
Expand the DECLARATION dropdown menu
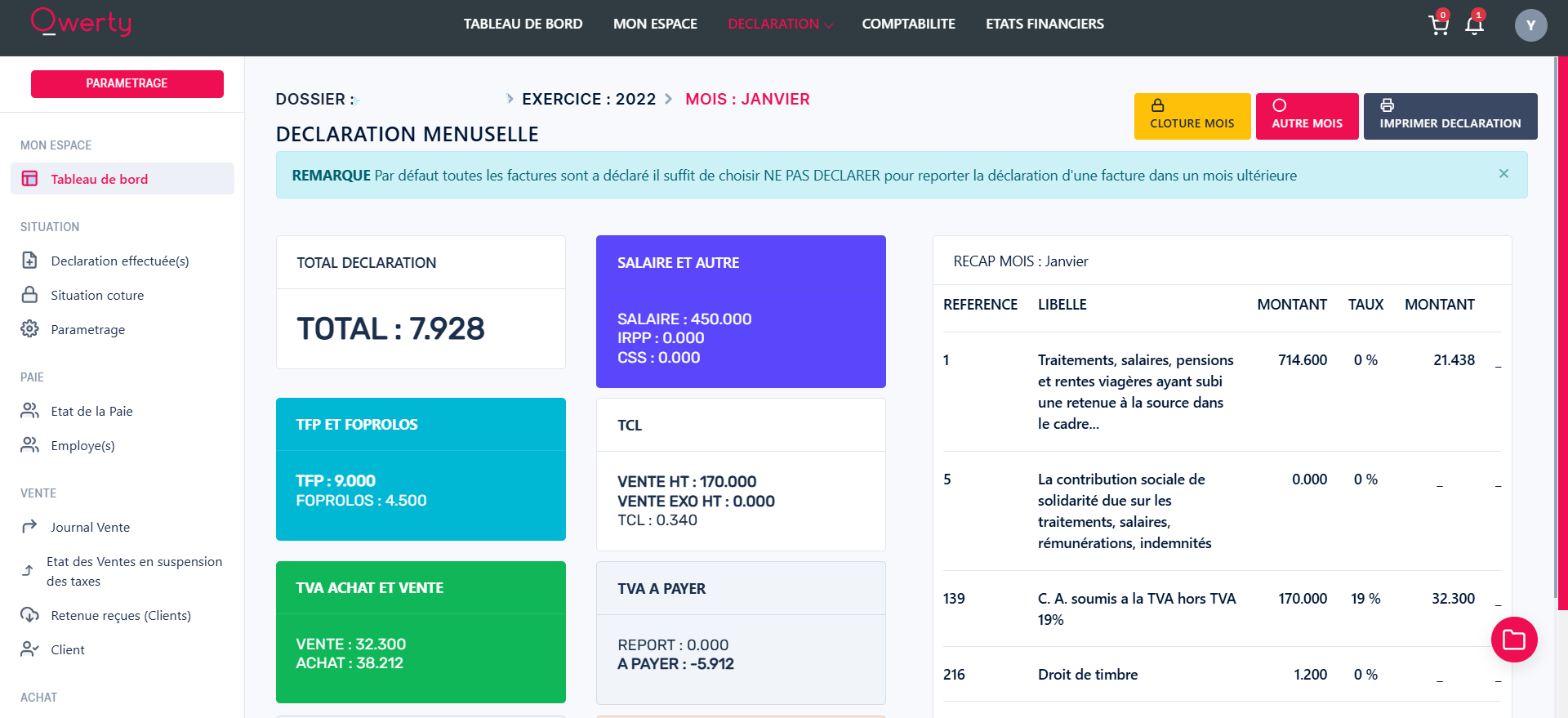click(x=780, y=24)
